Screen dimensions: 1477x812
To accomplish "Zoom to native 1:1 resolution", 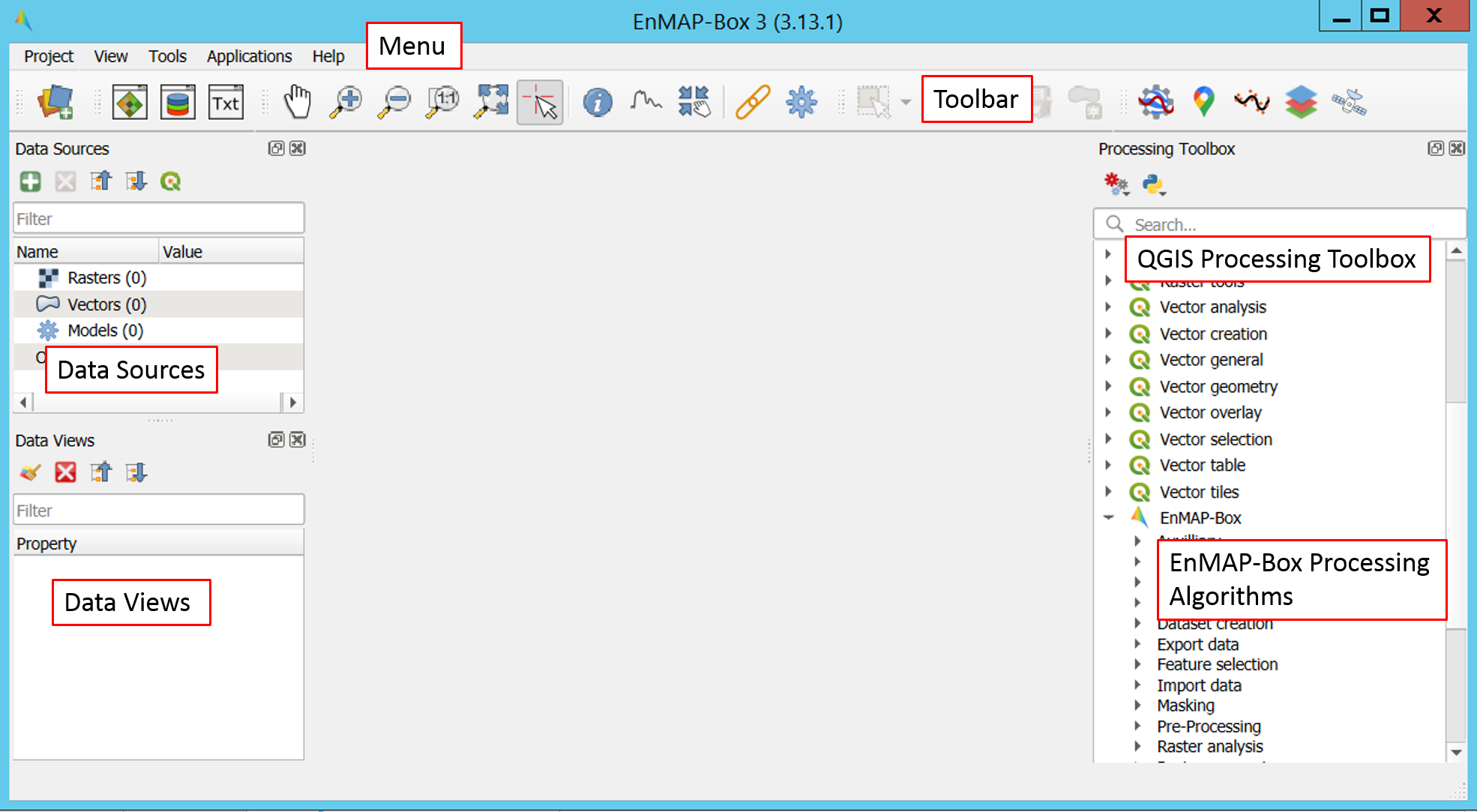I will (442, 102).
